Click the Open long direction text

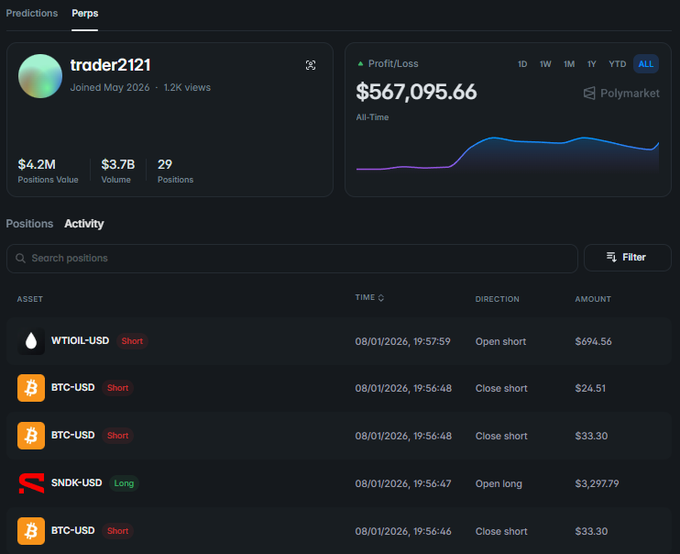click(499, 484)
